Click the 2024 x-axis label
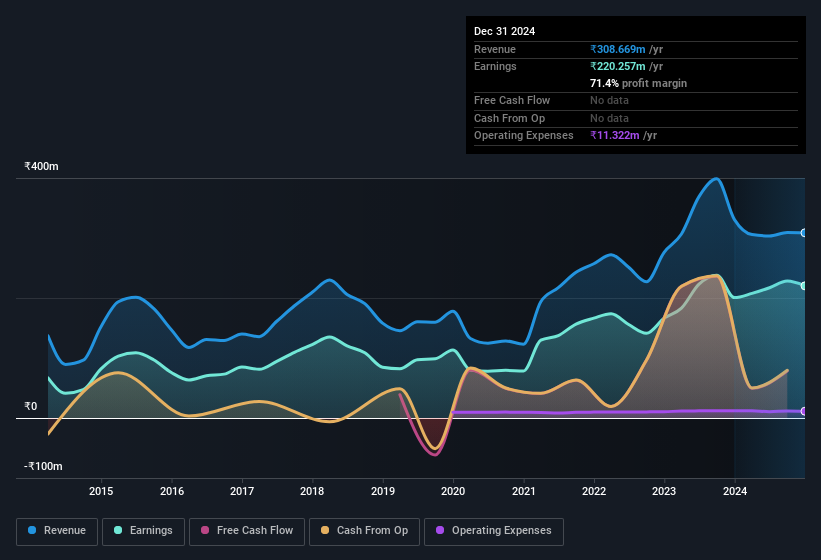 [735, 491]
